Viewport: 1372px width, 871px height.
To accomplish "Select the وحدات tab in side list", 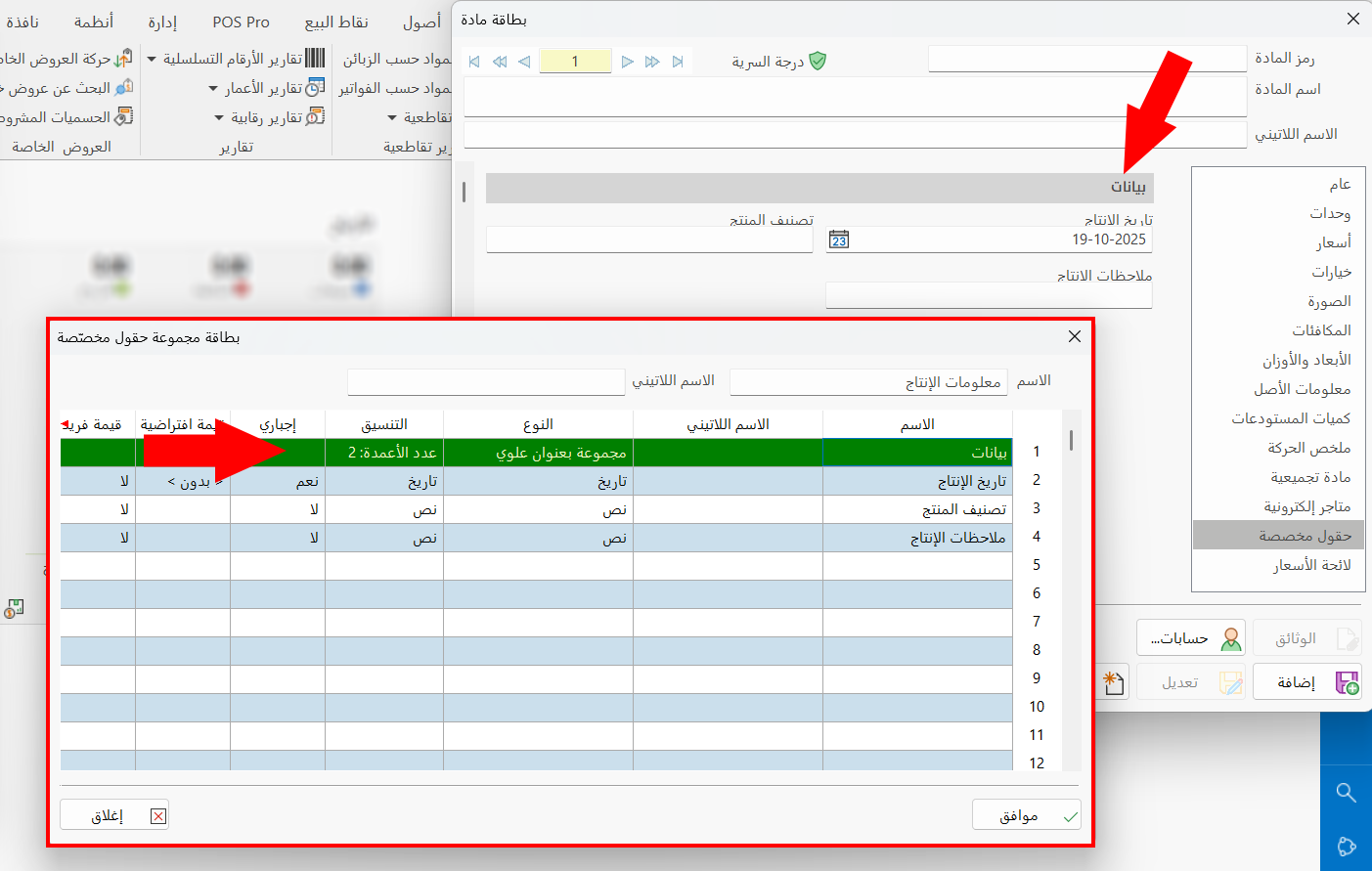I will [x=1329, y=213].
